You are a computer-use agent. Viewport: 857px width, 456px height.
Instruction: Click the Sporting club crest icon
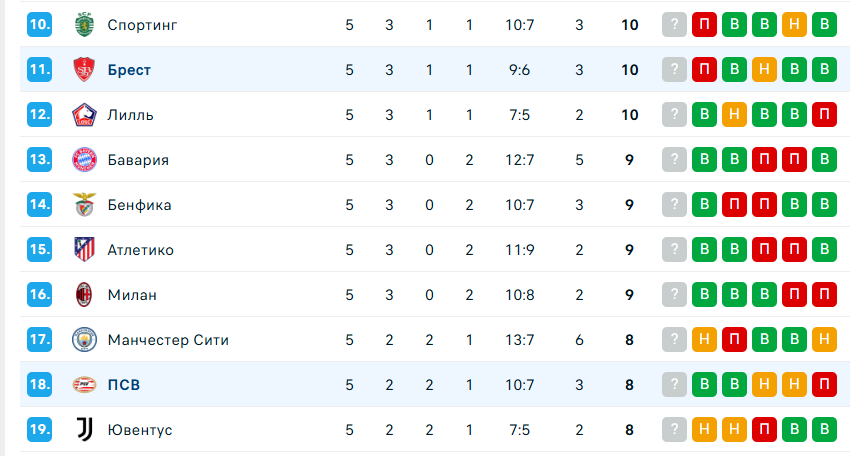83,25
